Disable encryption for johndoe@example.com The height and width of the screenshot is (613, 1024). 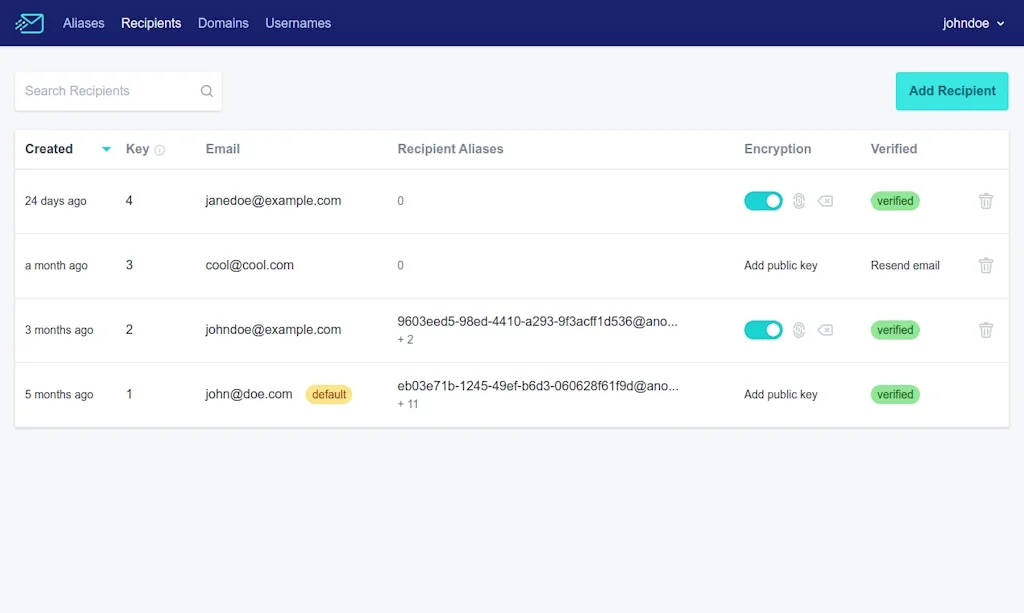(763, 330)
